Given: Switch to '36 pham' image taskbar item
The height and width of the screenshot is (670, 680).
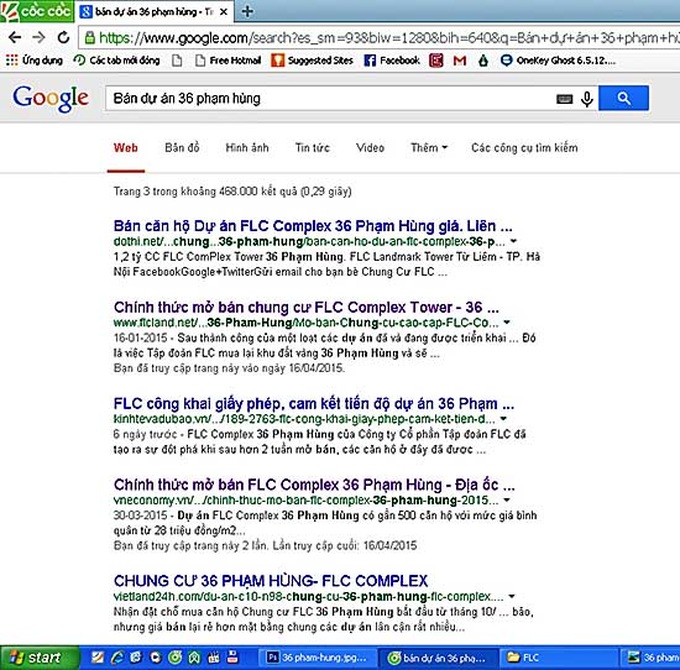Looking at the screenshot, I should pyautogui.click(x=651, y=658).
